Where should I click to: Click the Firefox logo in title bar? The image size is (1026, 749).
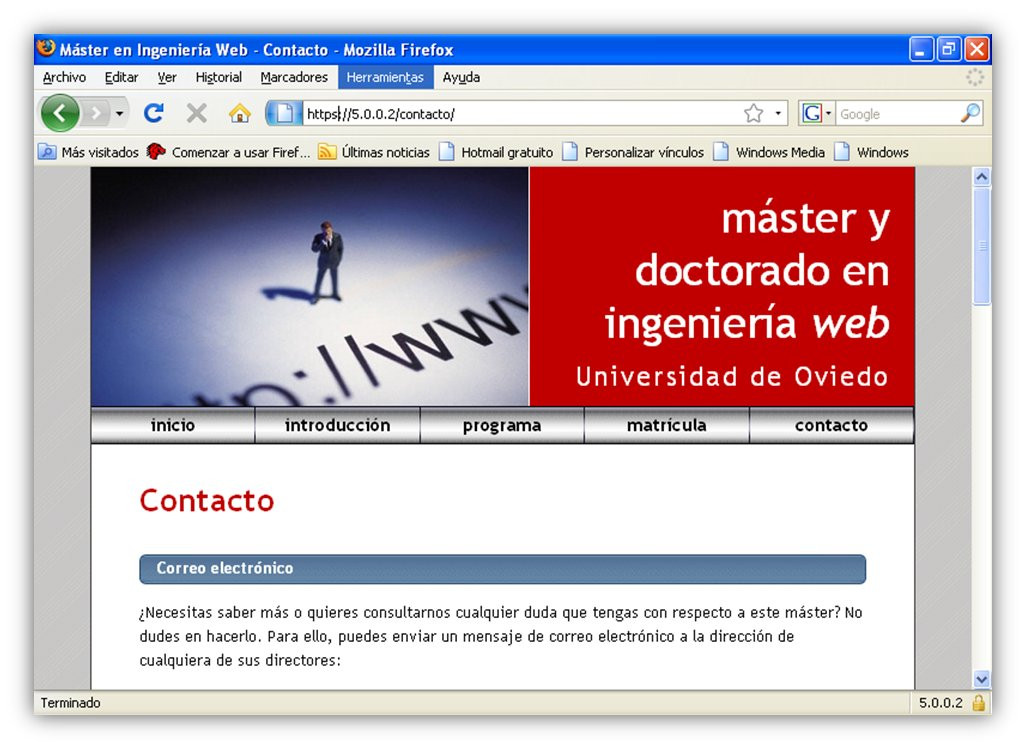click(x=46, y=48)
